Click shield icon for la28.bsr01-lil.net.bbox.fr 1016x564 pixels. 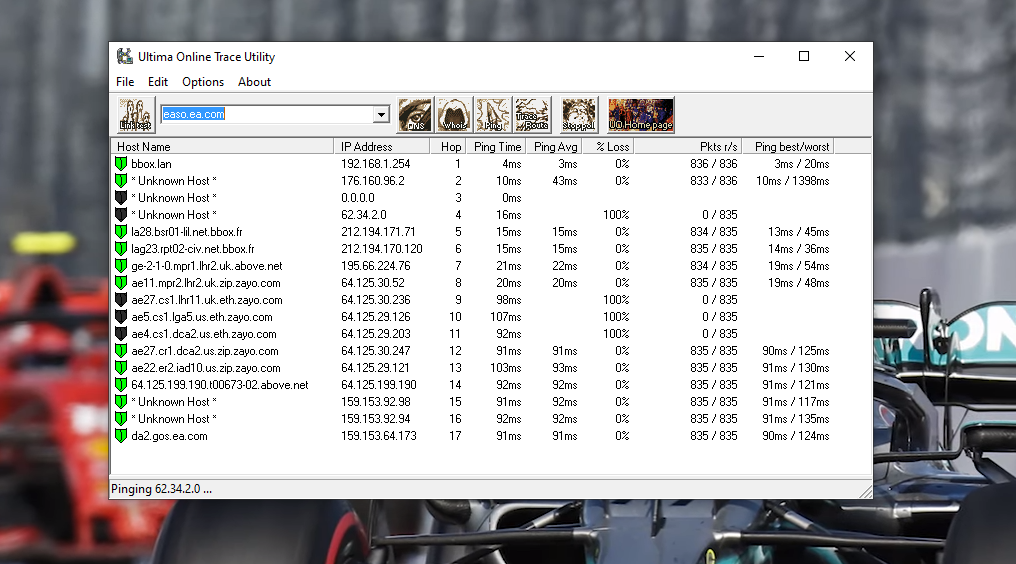point(121,231)
